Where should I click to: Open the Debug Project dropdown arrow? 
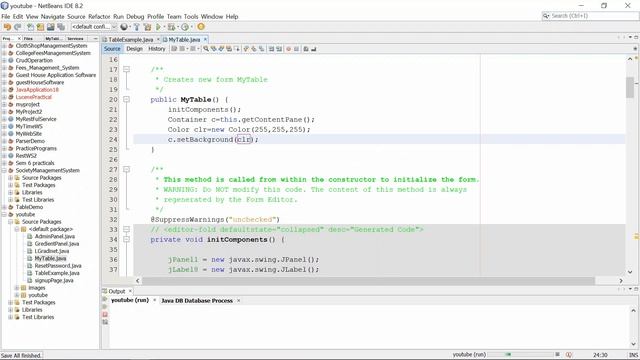point(178,27)
